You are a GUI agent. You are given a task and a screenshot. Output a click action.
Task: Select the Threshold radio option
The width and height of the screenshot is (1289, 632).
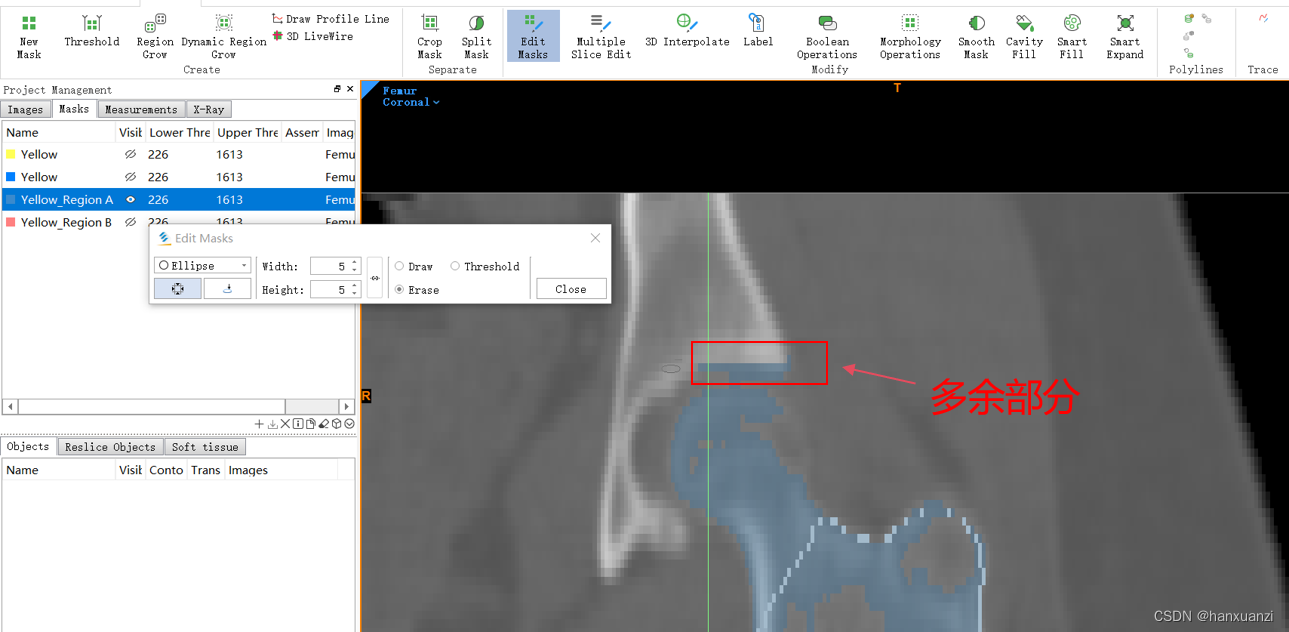(484, 266)
